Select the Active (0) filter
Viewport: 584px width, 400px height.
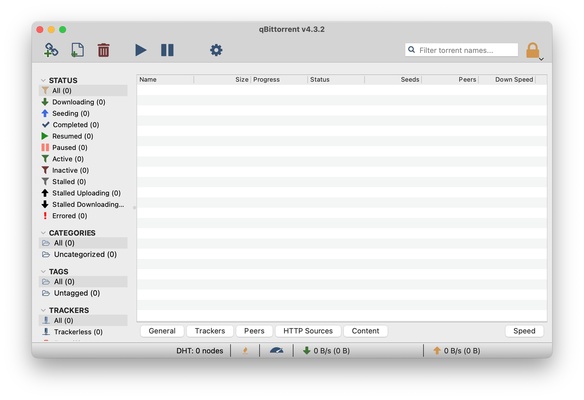[83, 159]
